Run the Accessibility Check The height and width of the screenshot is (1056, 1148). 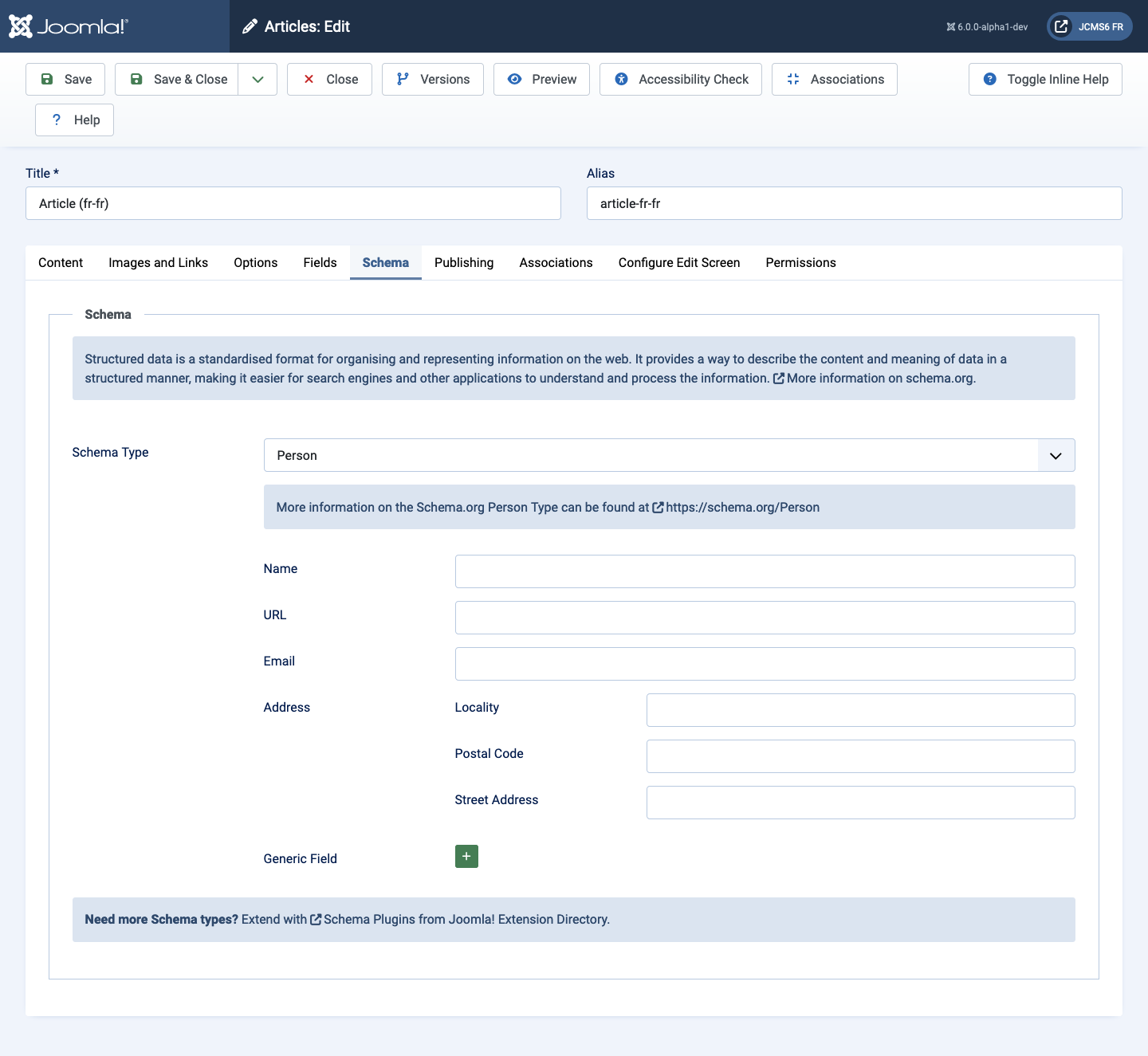[681, 79]
